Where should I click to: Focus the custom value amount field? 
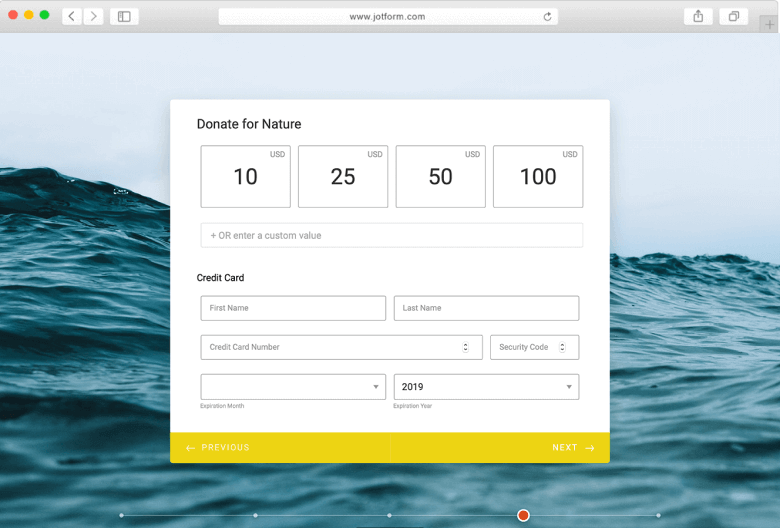coord(391,236)
